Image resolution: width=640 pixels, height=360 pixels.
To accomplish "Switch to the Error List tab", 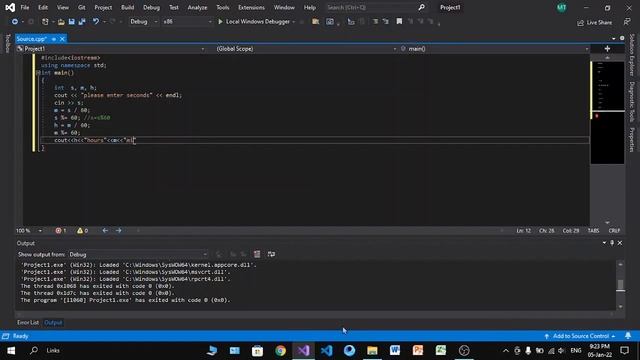I will pyautogui.click(x=28, y=322).
